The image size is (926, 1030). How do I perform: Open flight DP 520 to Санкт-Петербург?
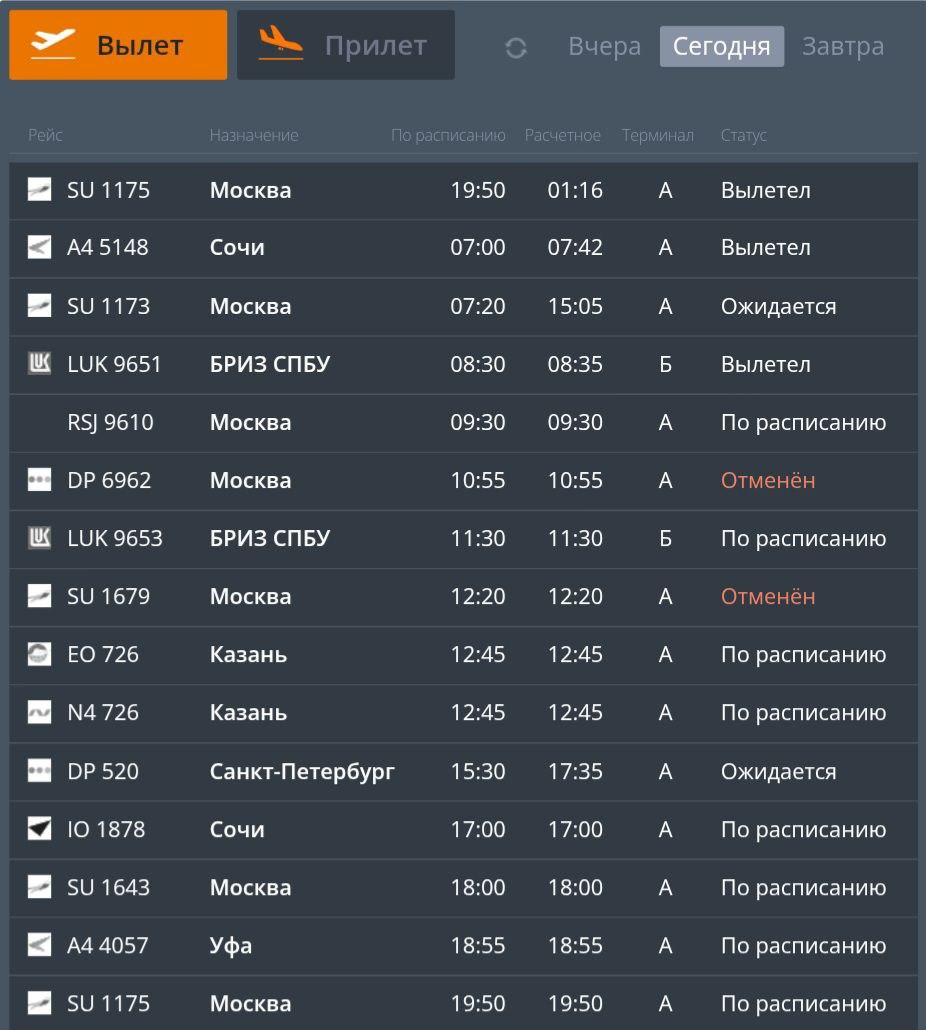463,771
